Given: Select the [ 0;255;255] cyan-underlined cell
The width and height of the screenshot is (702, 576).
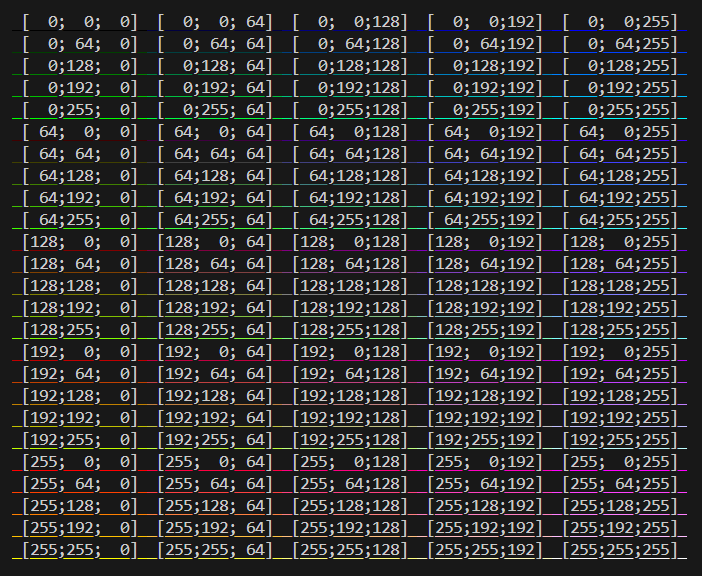Looking at the screenshot, I should coord(620,110).
